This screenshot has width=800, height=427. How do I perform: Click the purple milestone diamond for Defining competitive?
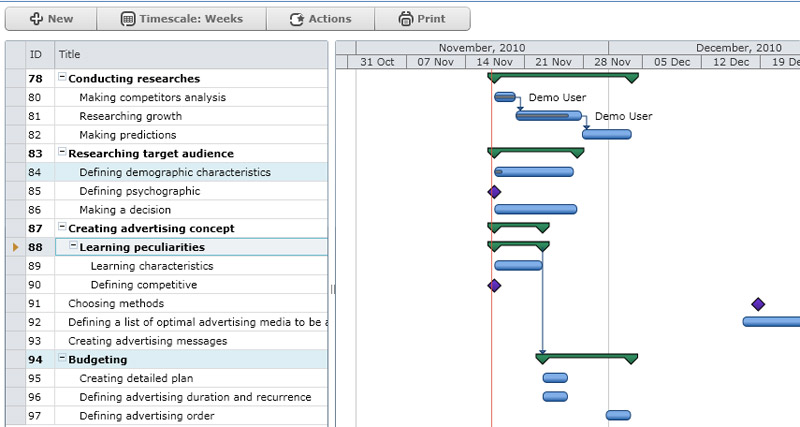493,285
